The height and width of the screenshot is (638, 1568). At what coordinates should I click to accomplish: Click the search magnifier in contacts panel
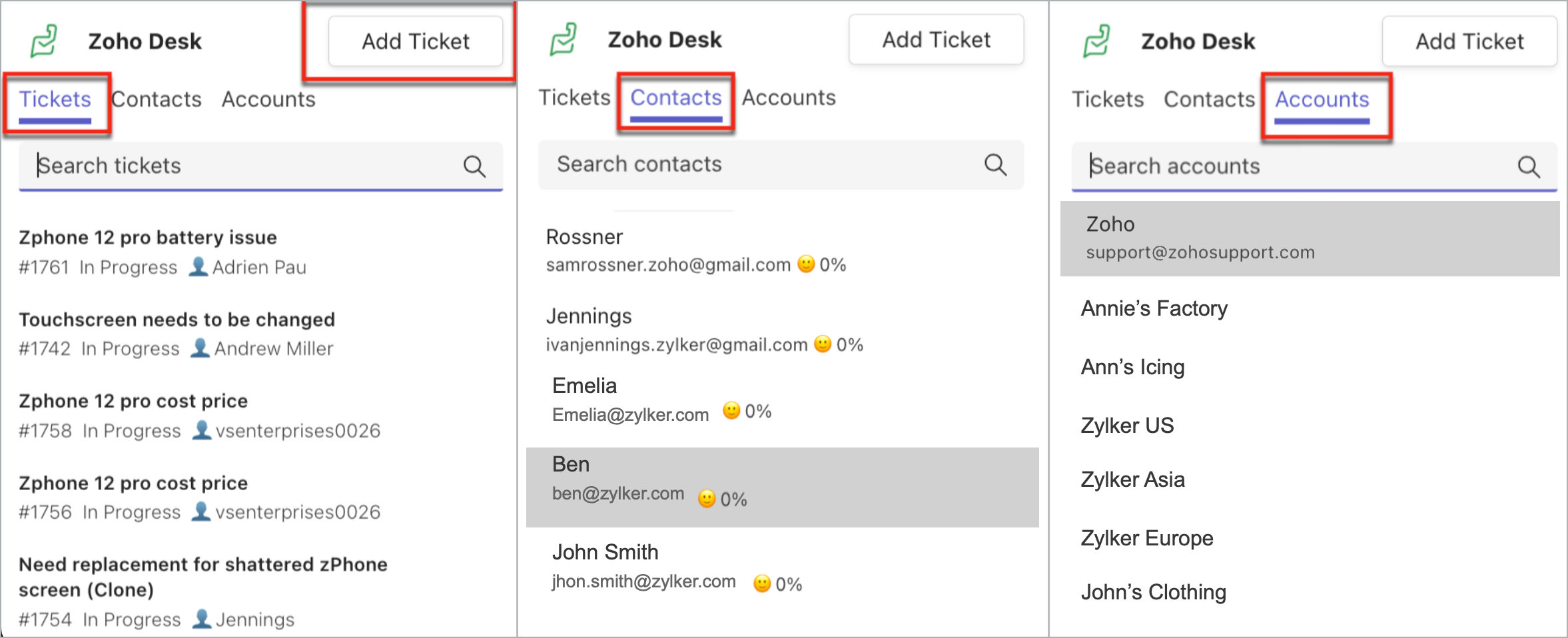tap(995, 164)
